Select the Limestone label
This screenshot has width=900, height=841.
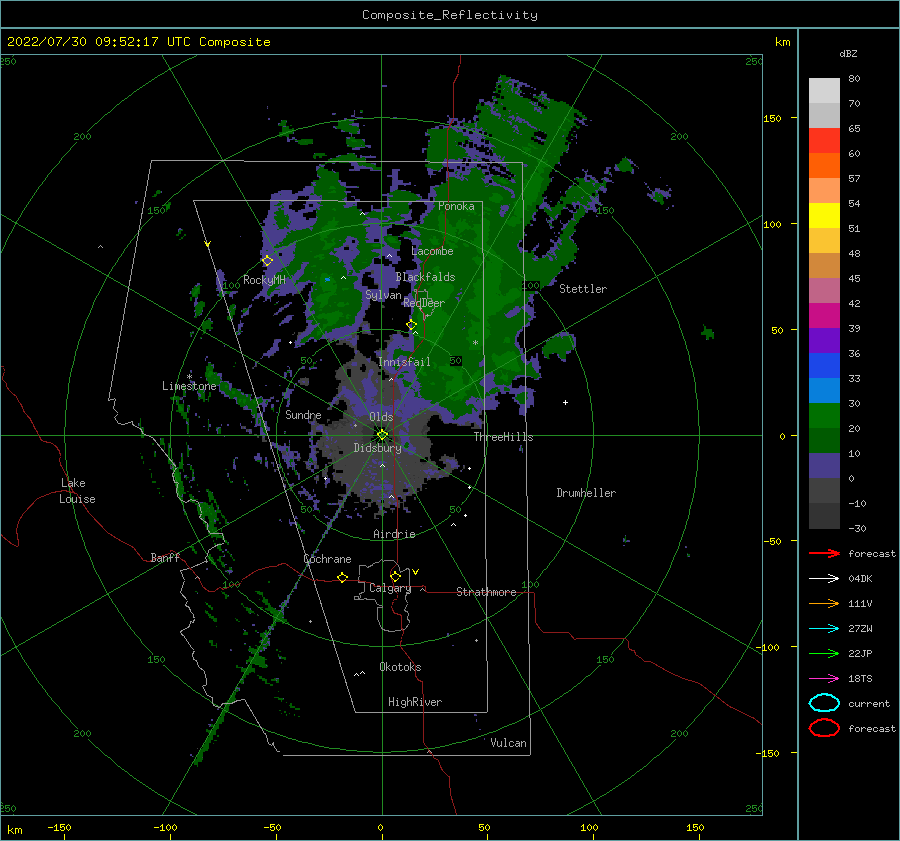189,386
